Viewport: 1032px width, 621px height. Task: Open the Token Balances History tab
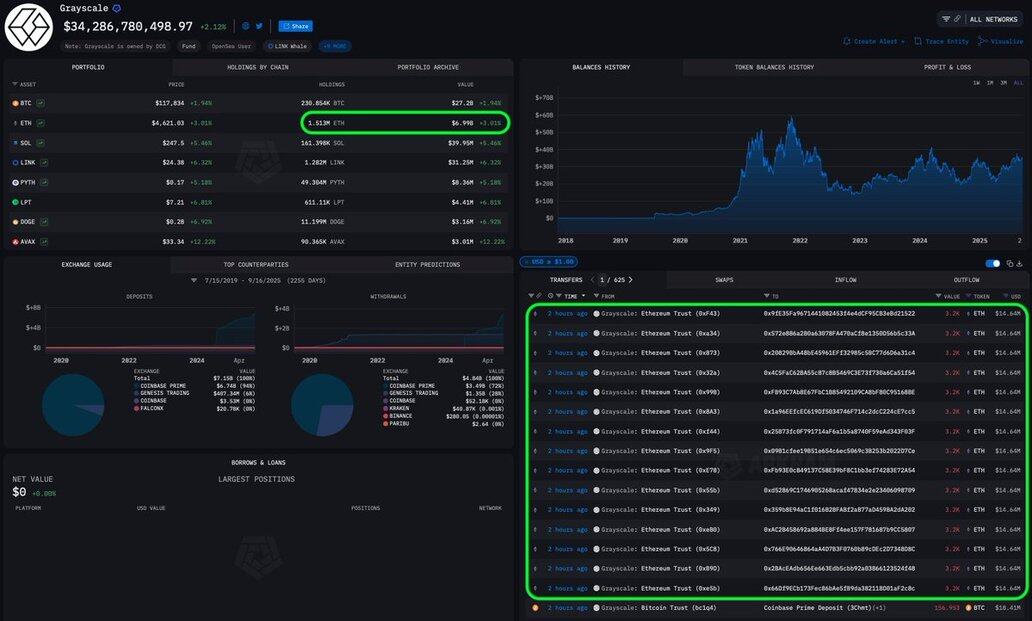774,67
